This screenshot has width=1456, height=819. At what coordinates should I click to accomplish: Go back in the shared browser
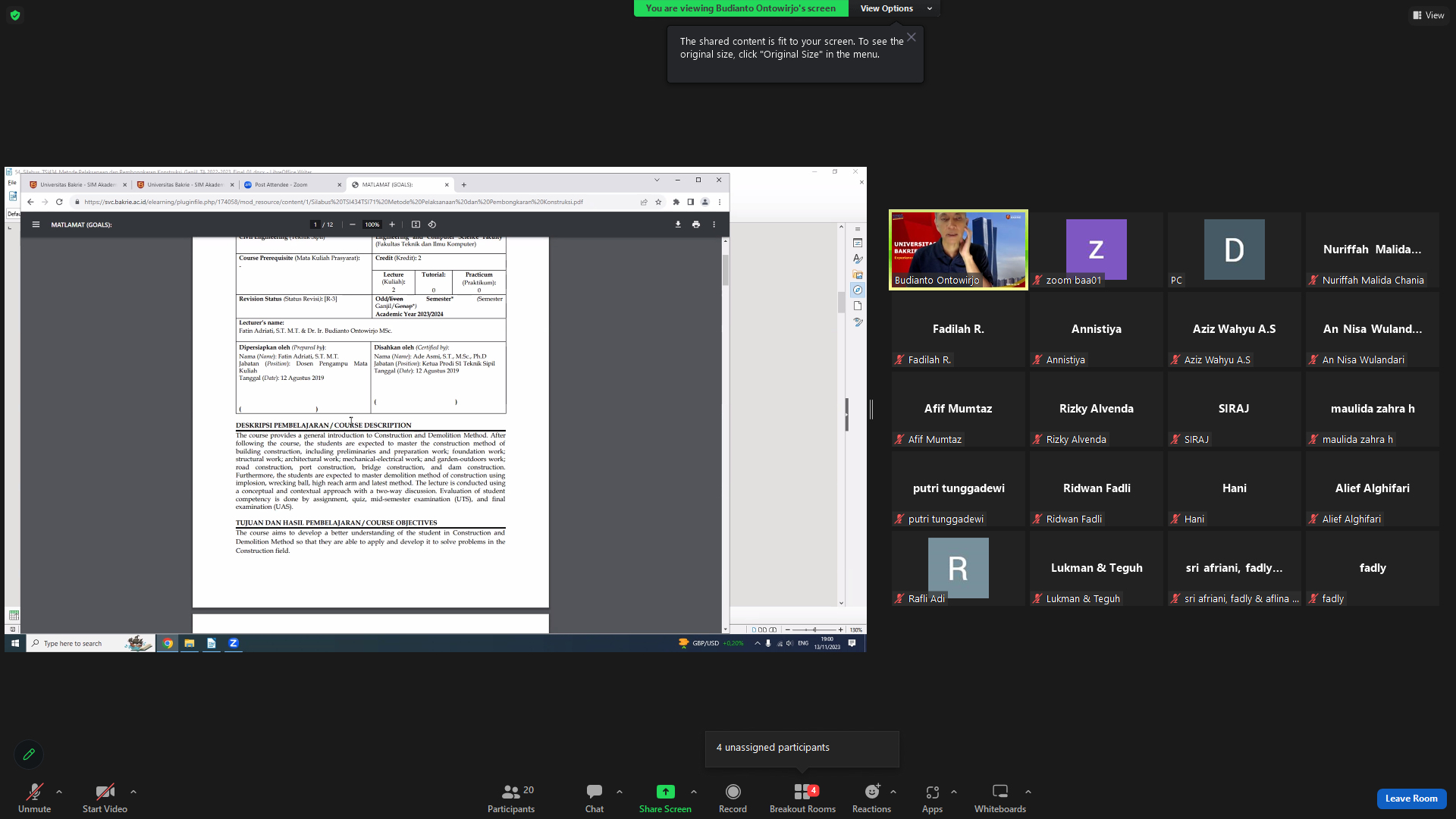click(30, 202)
